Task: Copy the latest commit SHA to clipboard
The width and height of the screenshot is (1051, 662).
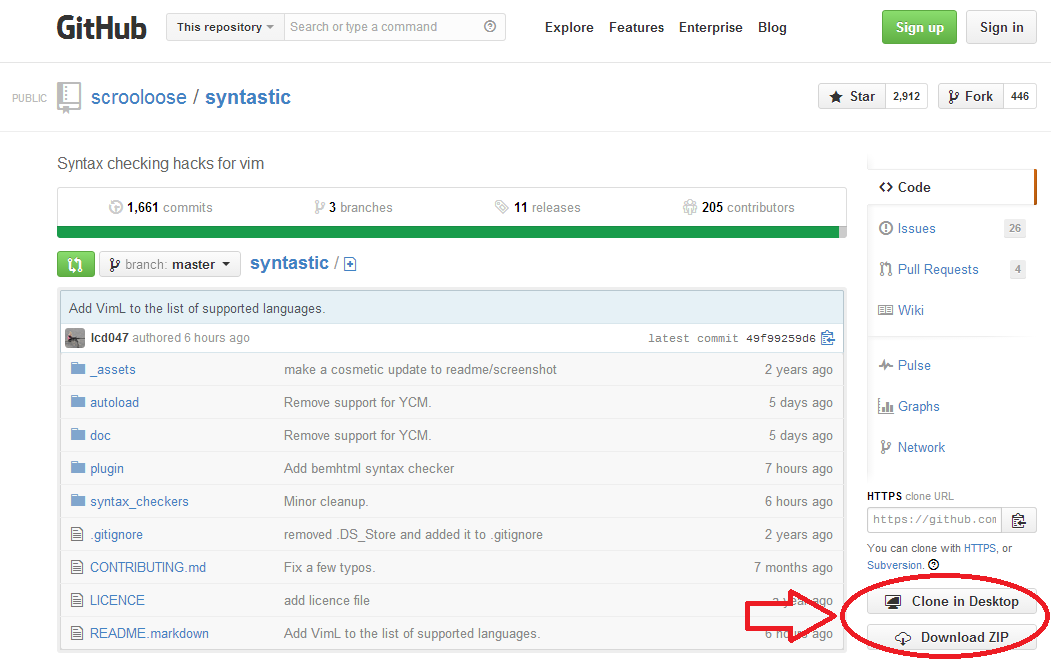Action: [828, 337]
